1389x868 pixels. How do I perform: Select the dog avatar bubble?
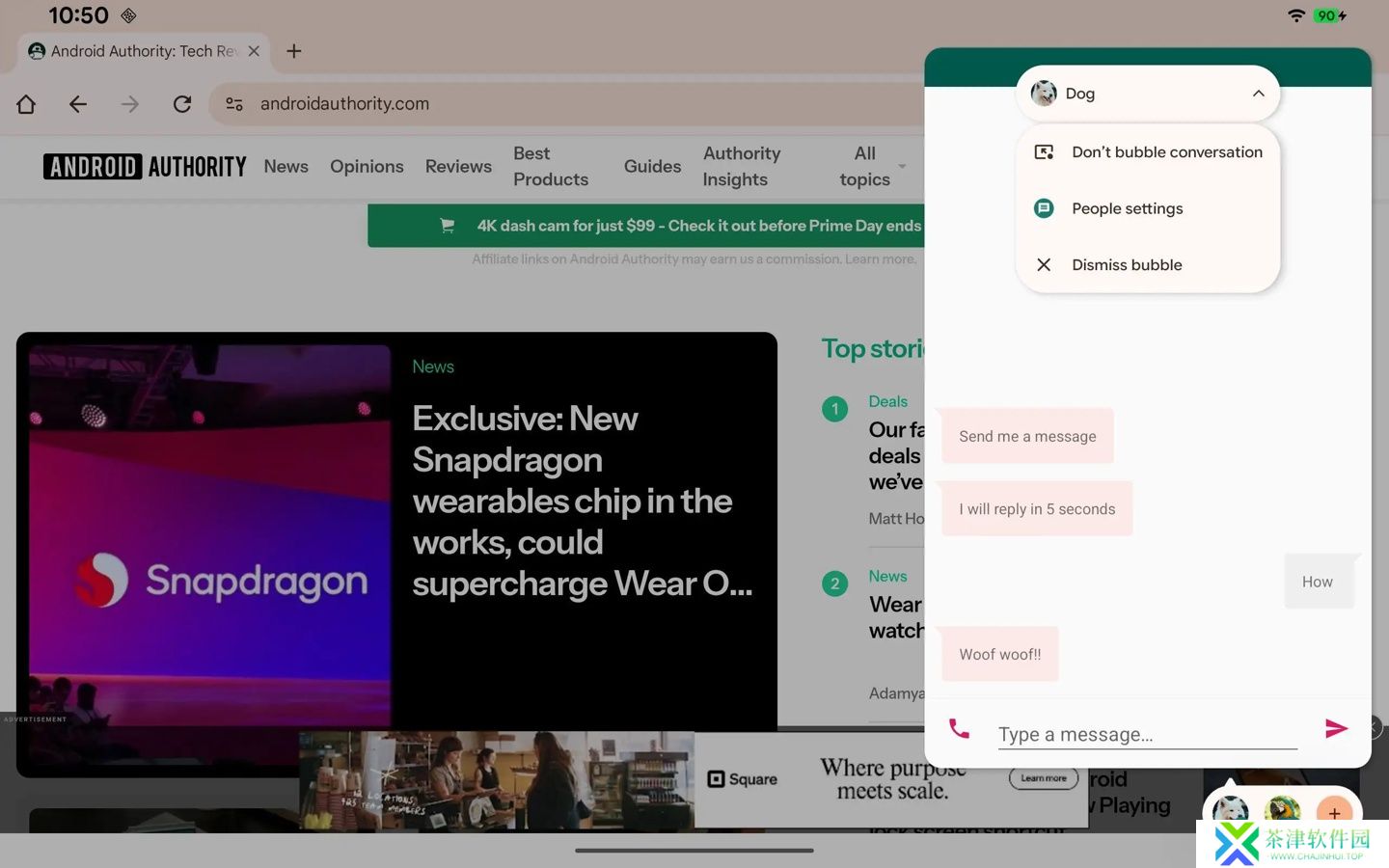click(1230, 810)
